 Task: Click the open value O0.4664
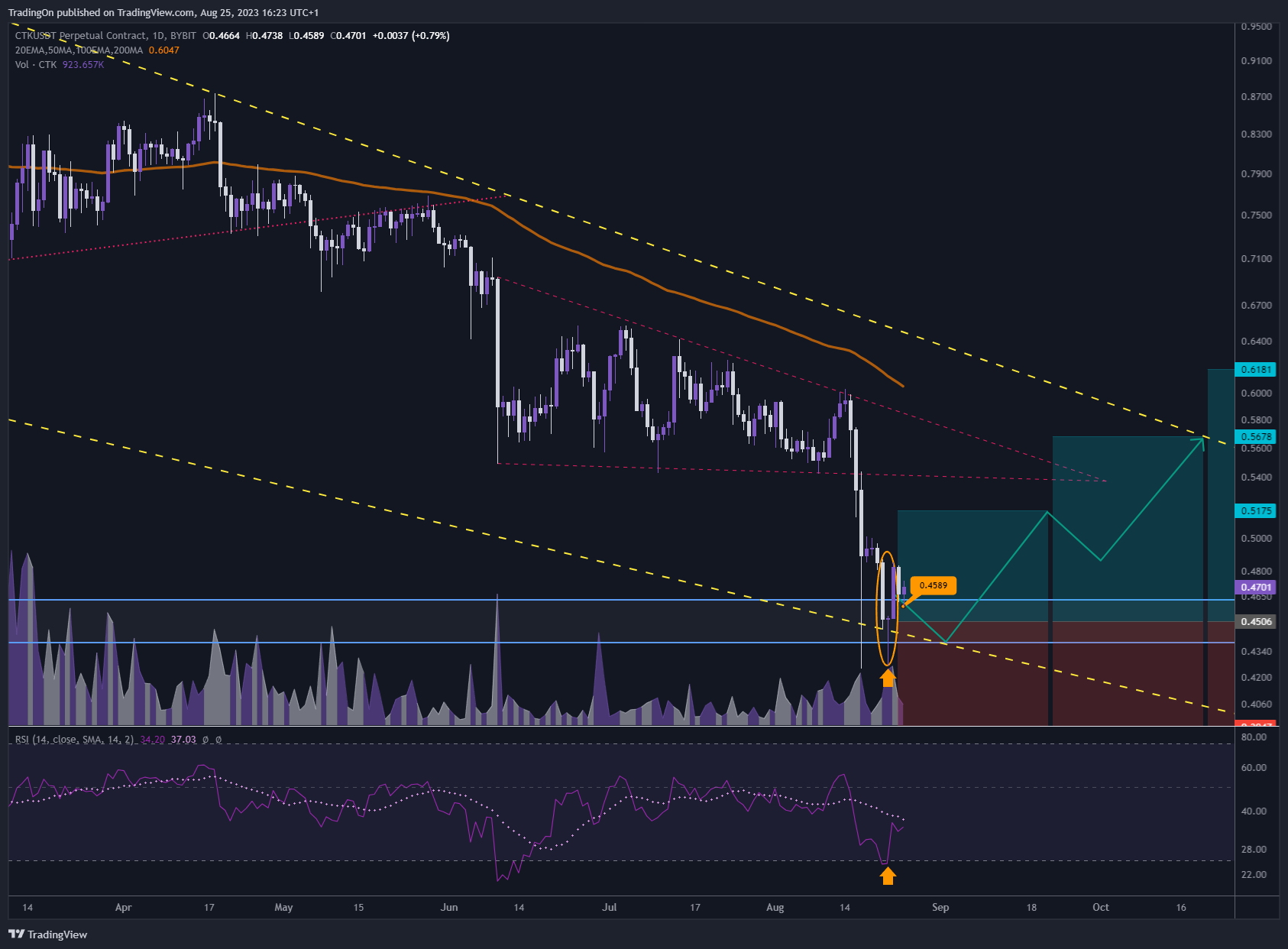[222, 35]
